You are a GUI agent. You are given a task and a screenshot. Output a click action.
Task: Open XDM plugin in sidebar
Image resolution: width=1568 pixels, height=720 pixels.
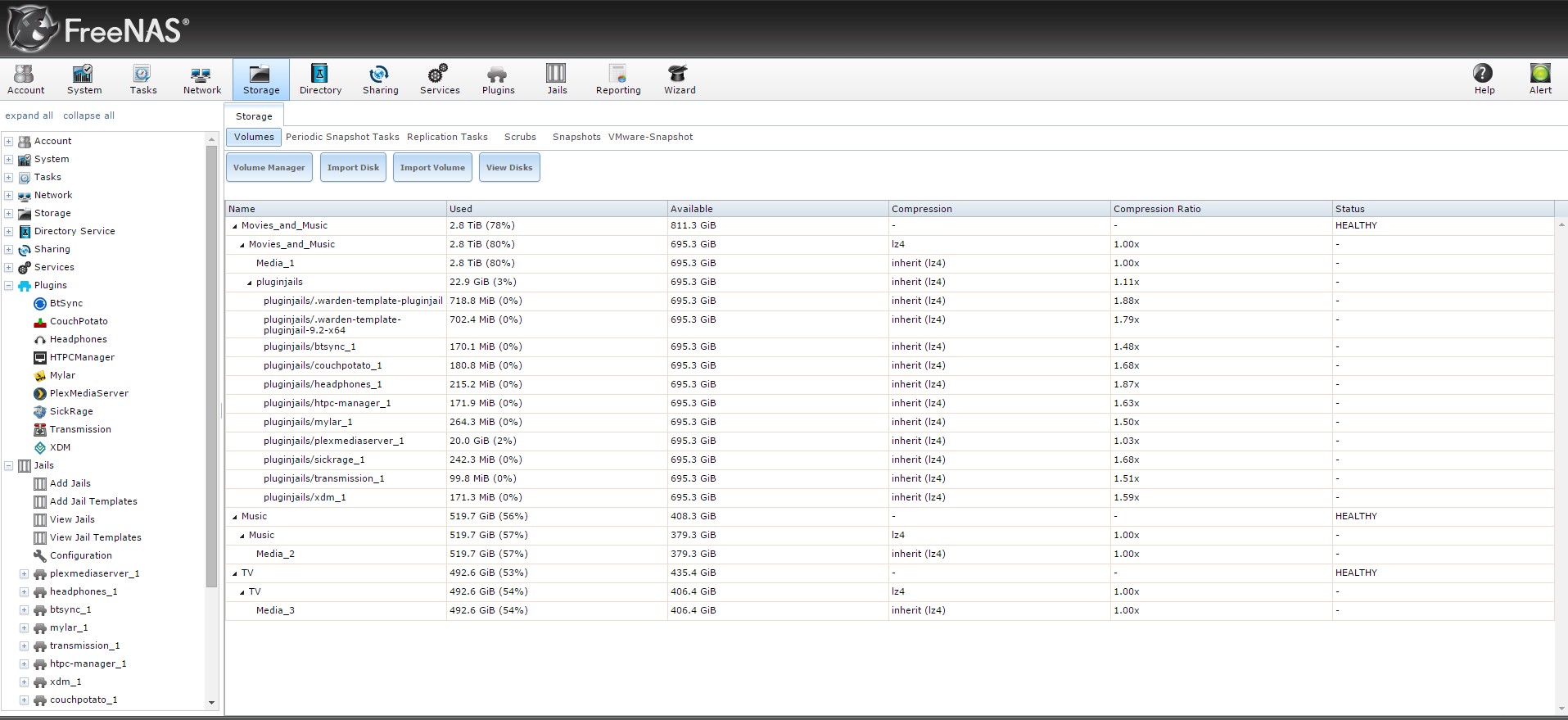(x=52, y=447)
